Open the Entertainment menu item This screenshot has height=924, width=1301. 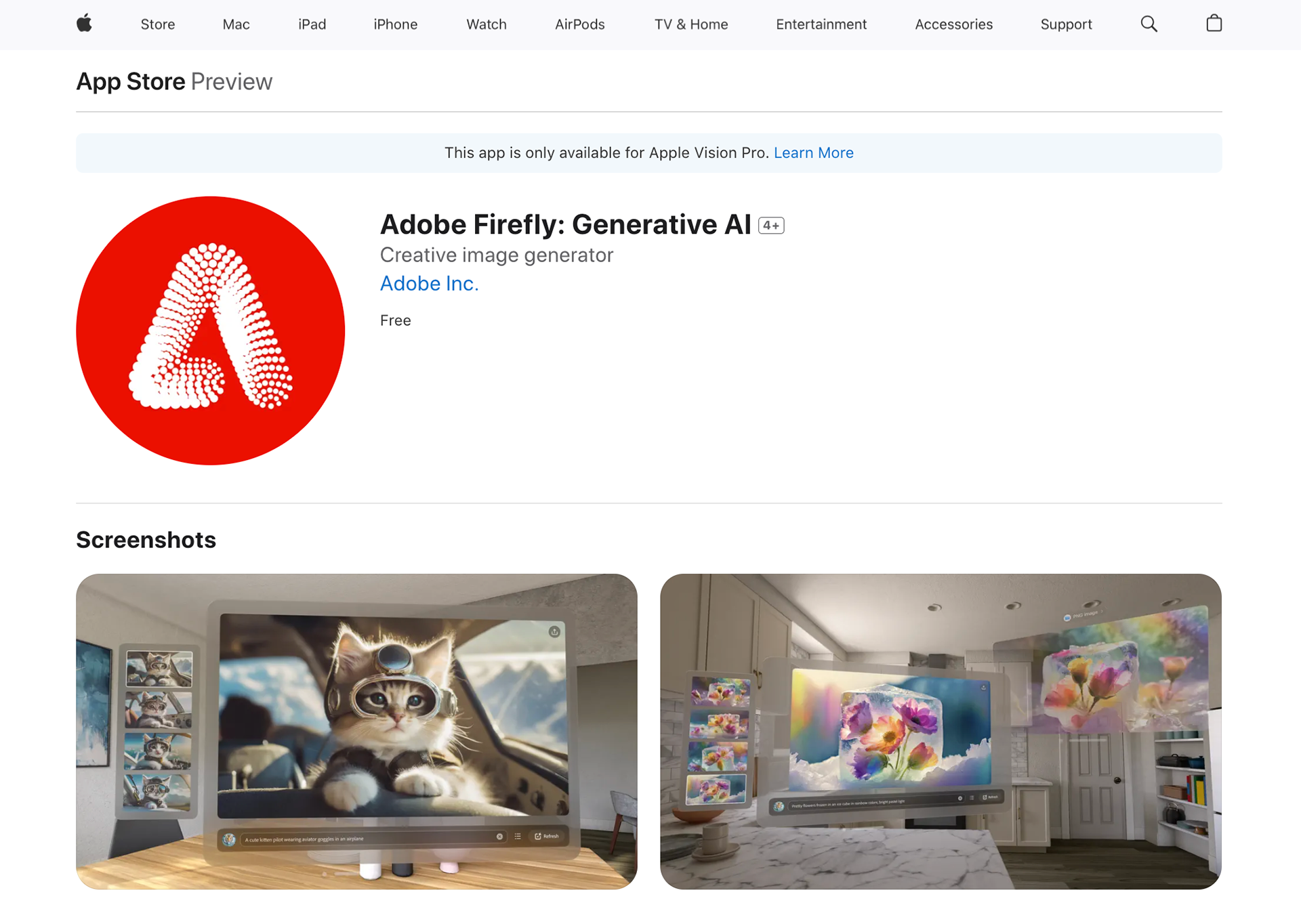(x=821, y=24)
